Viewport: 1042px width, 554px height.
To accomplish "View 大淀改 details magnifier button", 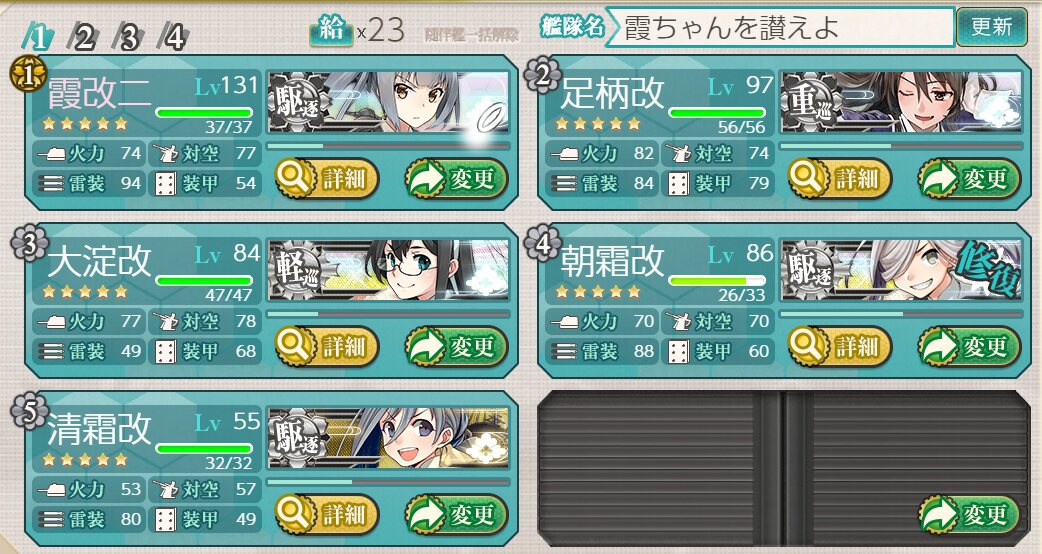I will point(326,346).
